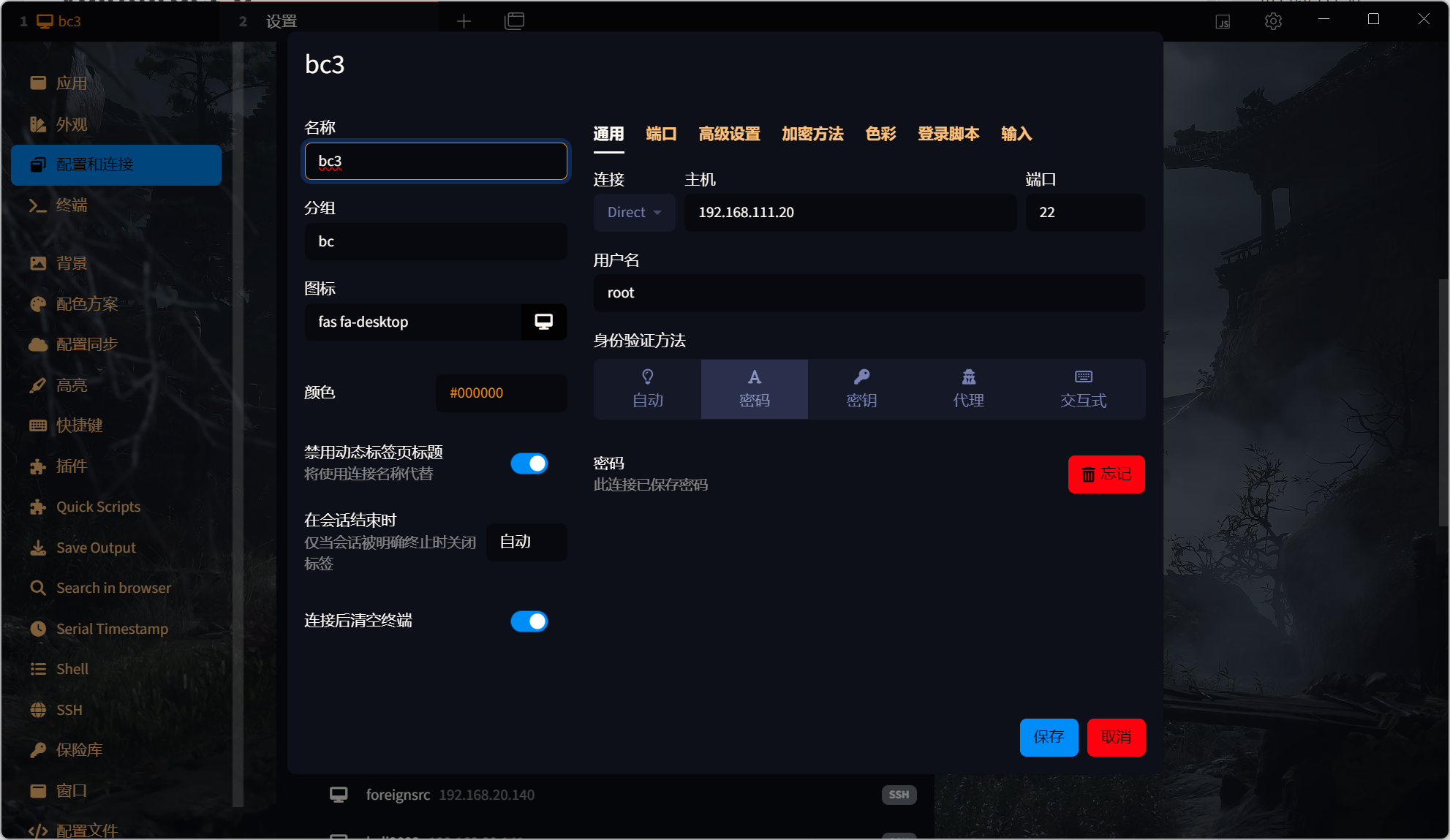Open the 保险库 vault section
This screenshot has width=1450, height=840.
tap(79, 749)
